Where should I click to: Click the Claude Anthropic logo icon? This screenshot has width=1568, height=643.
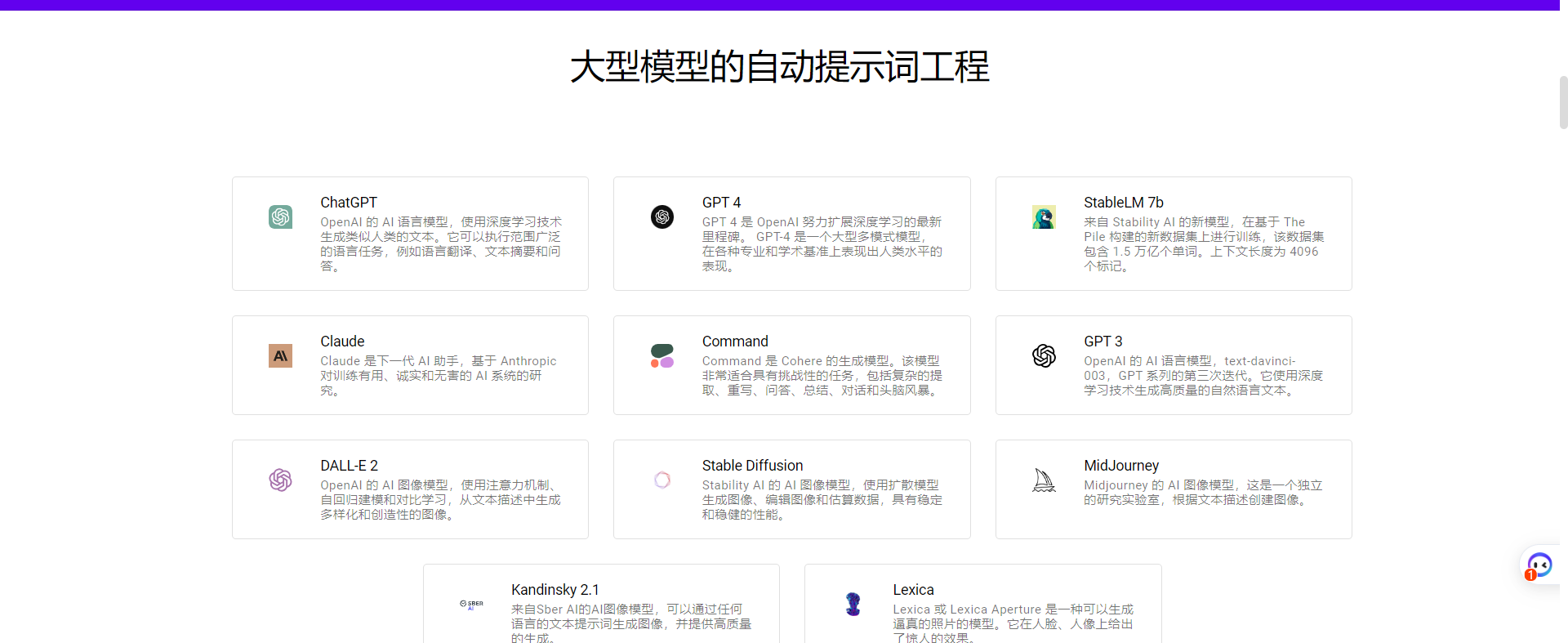click(280, 355)
